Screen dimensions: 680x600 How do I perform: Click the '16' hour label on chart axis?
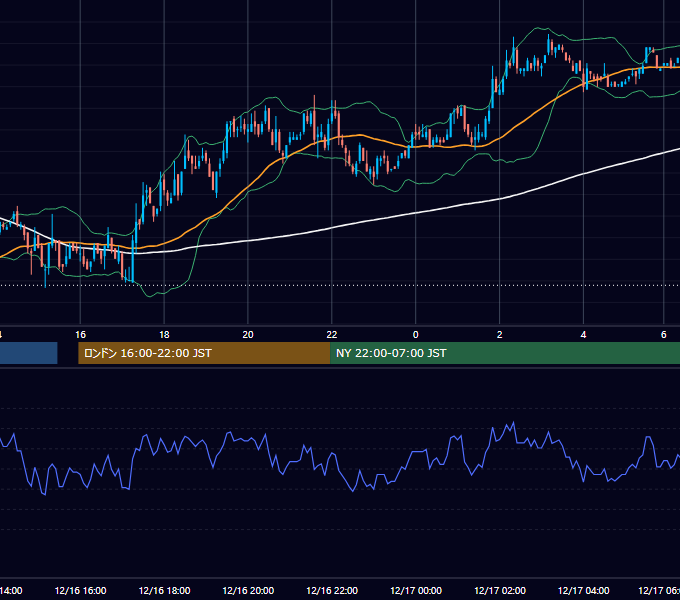tap(80, 335)
